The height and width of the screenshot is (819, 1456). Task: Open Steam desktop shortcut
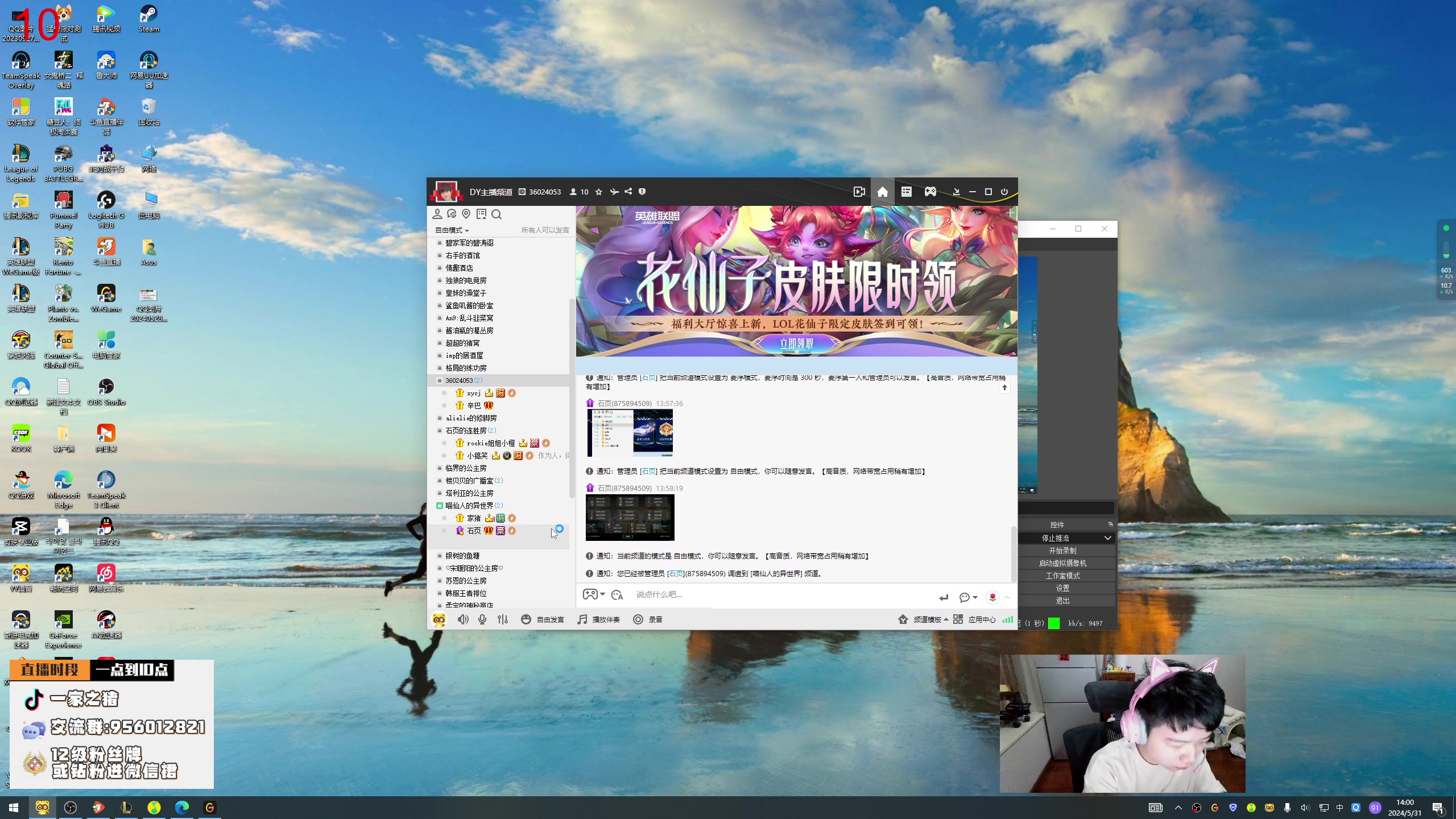tap(149, 19)
